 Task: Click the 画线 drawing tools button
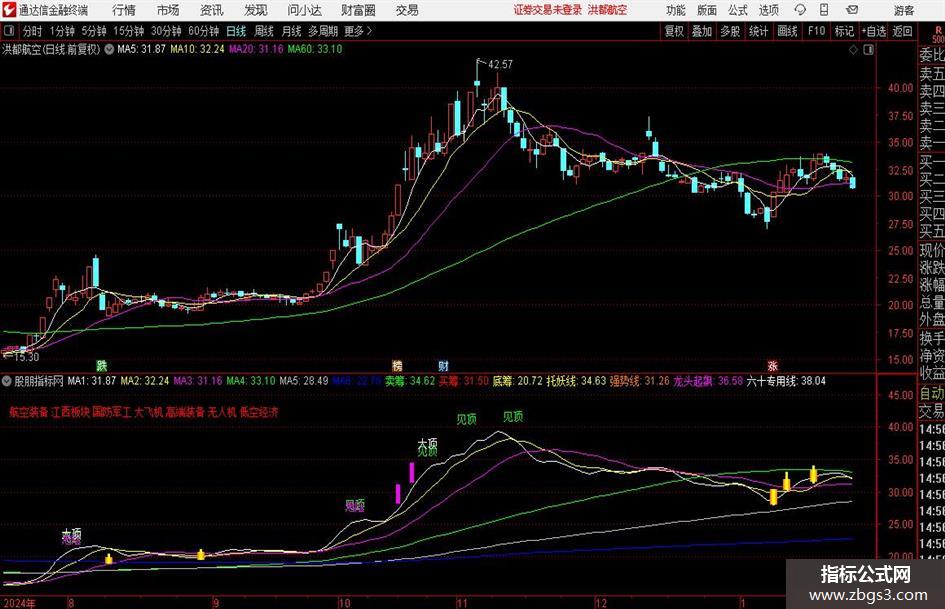tap(787, 31)
